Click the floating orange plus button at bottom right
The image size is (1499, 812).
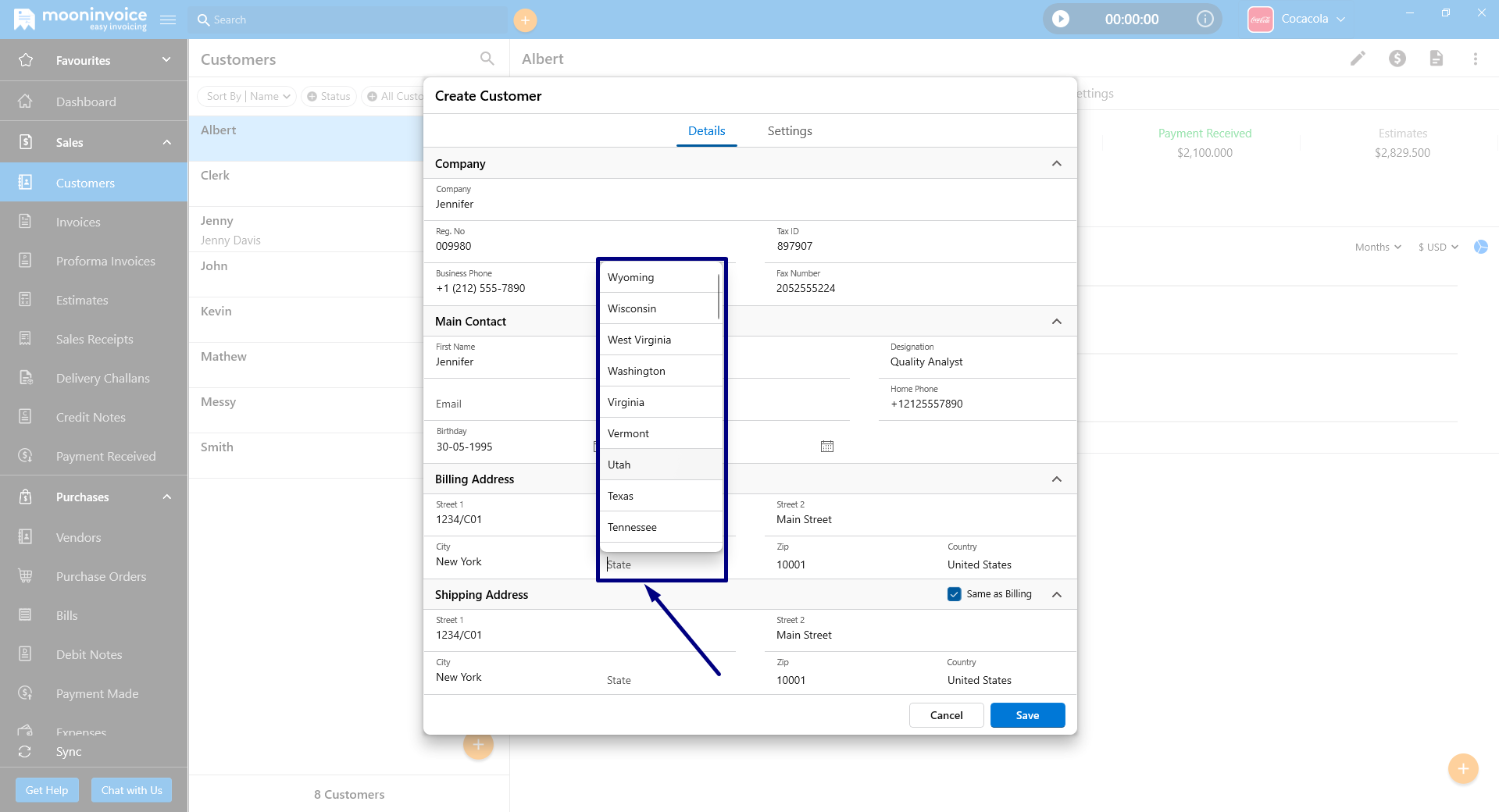coord(1463,769)
